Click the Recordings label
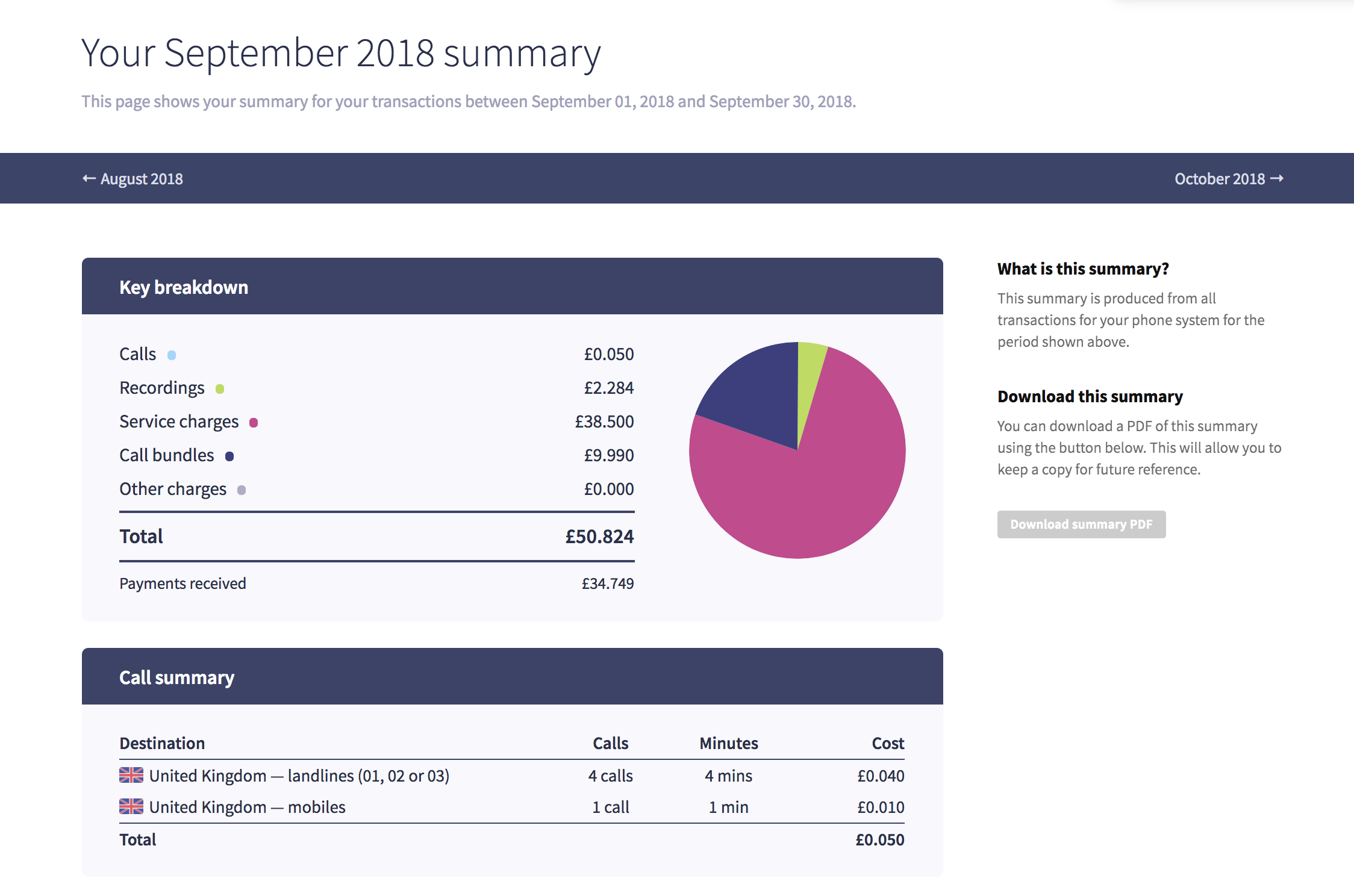Viewport: 1354px width, 896px height. point(162,388)
